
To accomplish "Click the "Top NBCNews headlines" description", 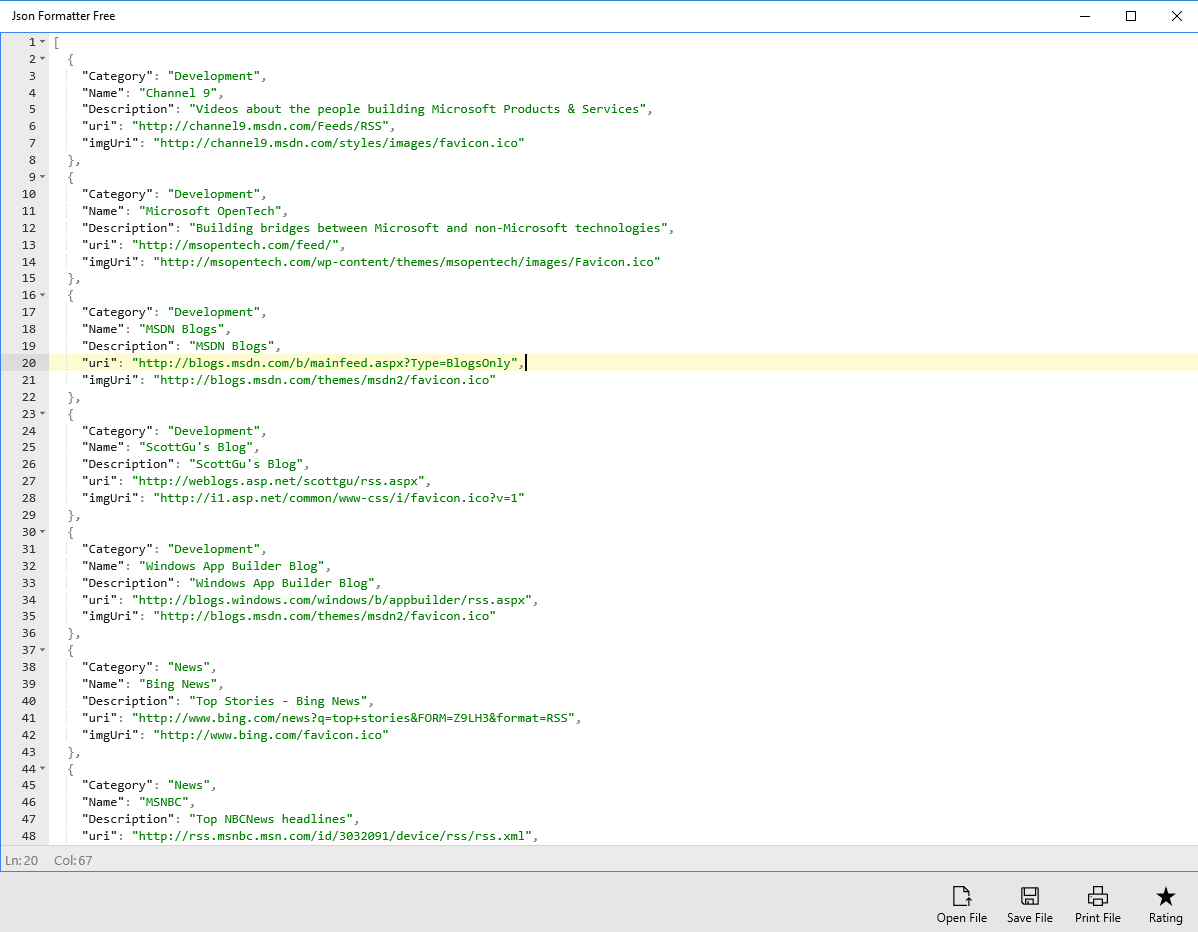I will [x=270, y=819].
